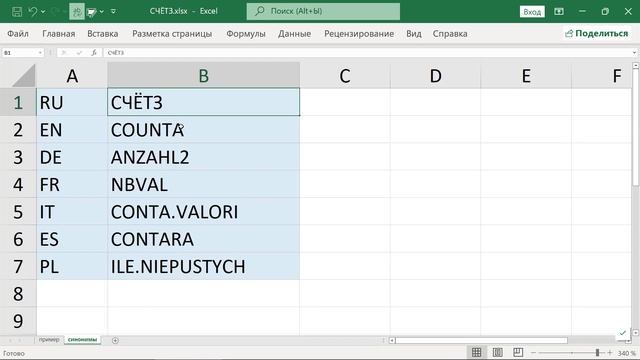Click the 340 % zoom level
This screenshot has height=360, width=640.
tap(627, 353)
